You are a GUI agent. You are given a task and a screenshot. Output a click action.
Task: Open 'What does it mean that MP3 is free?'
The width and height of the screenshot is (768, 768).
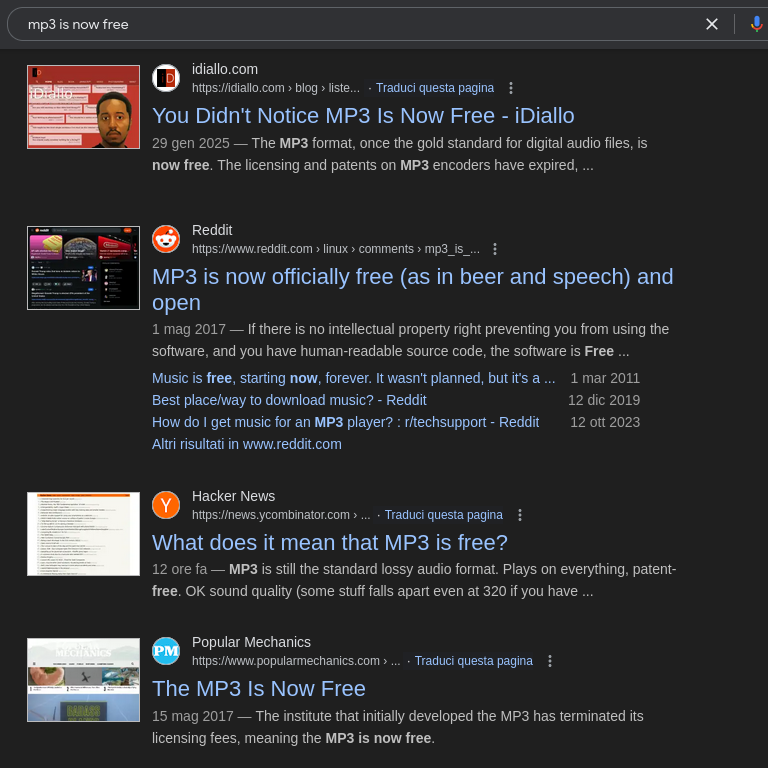(x=330, y=543)
